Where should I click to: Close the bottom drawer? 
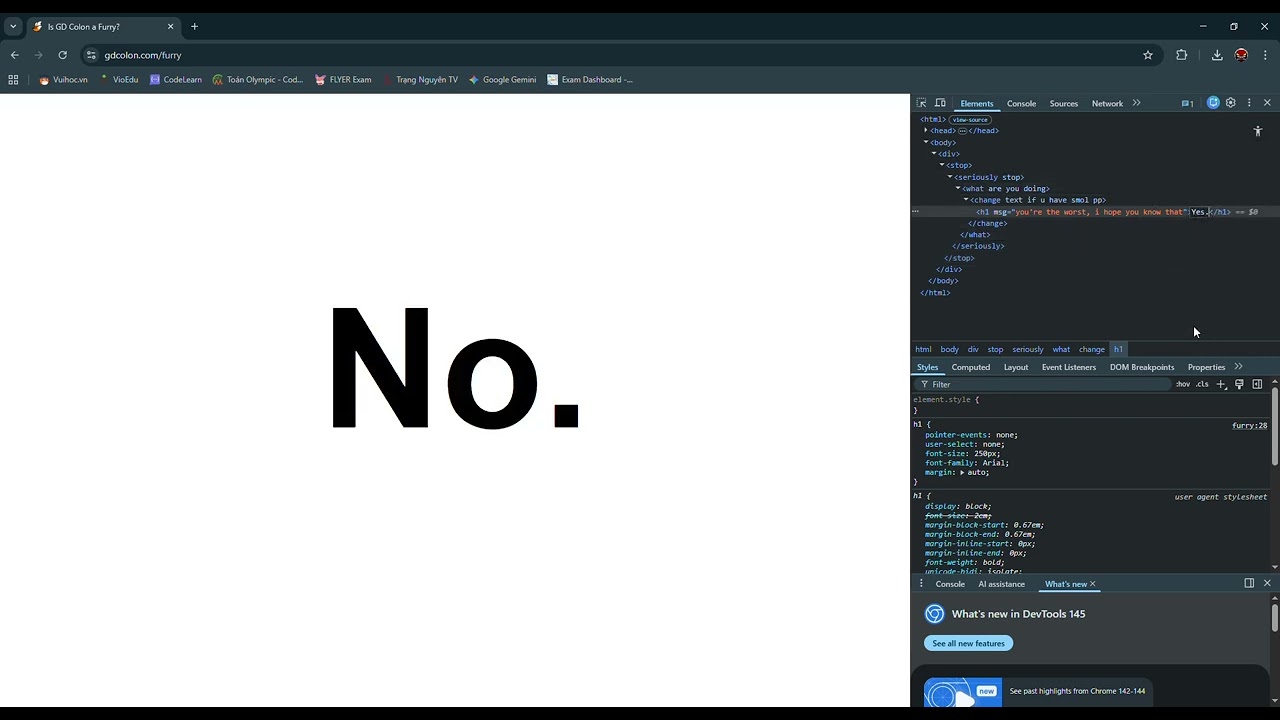(1267, 584)
